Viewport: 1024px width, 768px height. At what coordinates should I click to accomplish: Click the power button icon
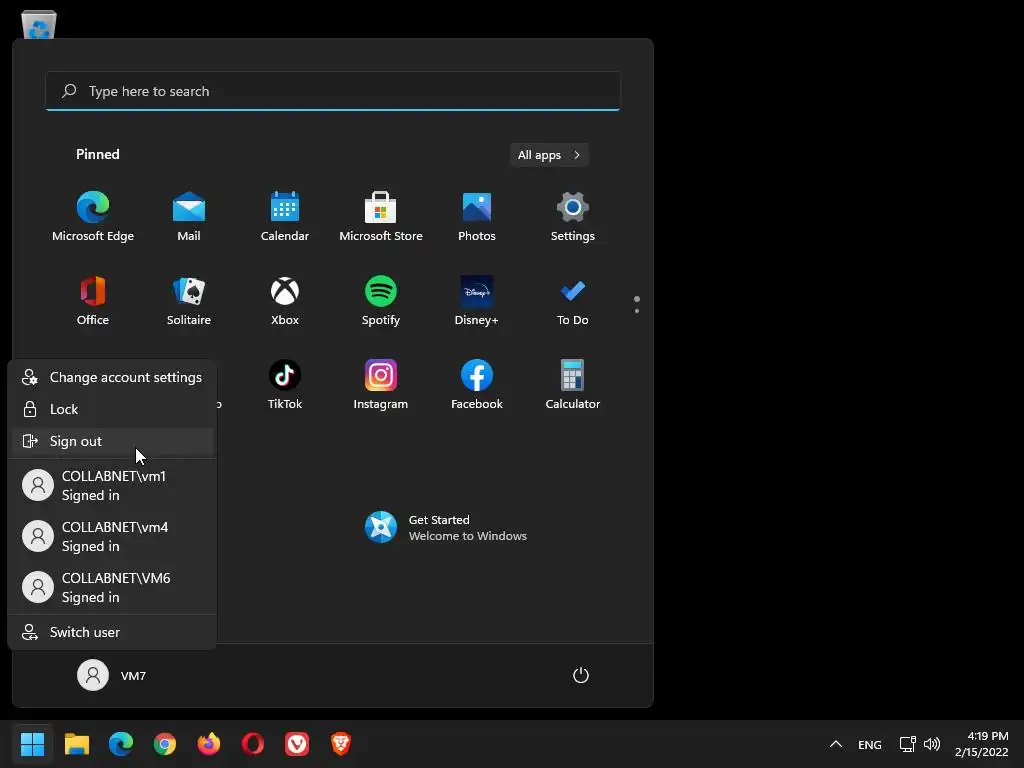(581, 675)
